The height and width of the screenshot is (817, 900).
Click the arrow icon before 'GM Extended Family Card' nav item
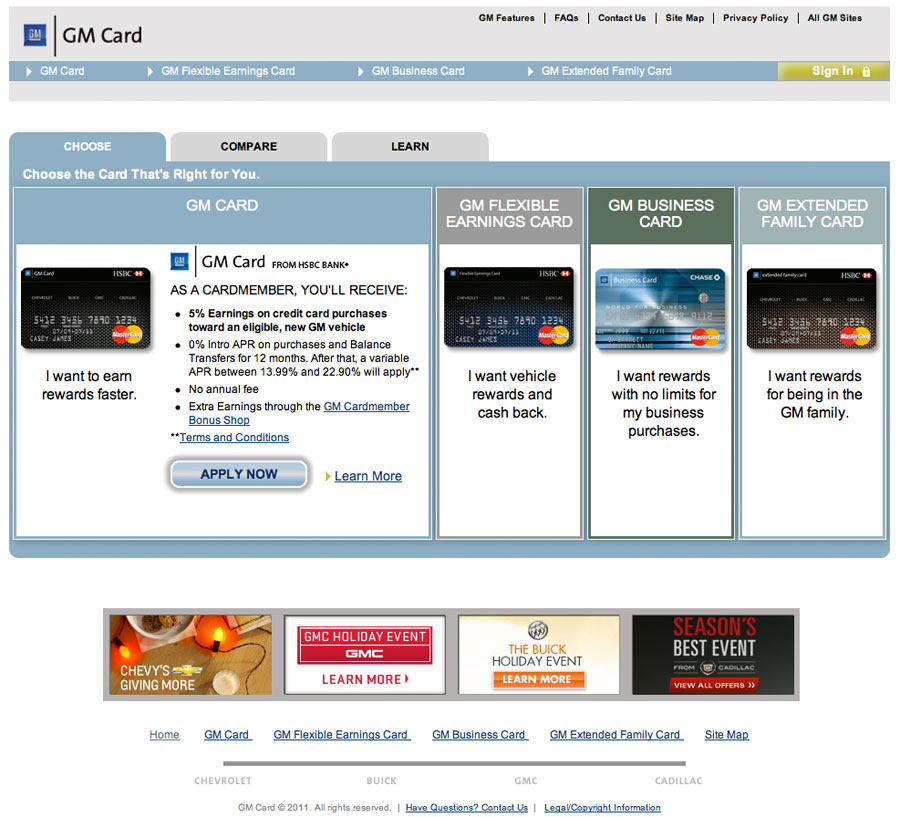click(530, 71)
